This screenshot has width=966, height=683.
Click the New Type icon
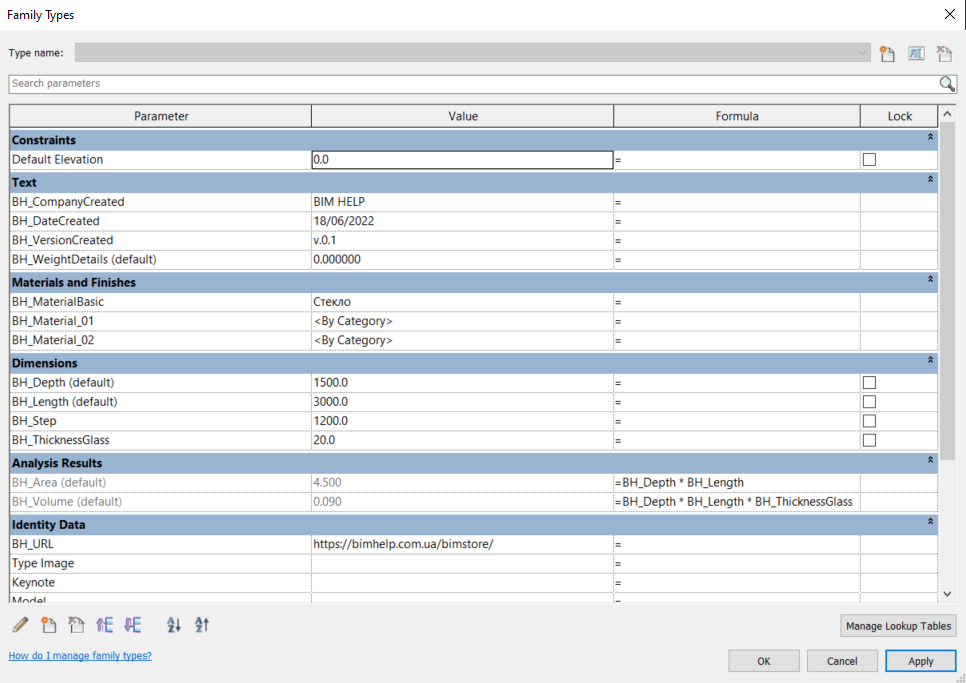click(x=887, y=54)
